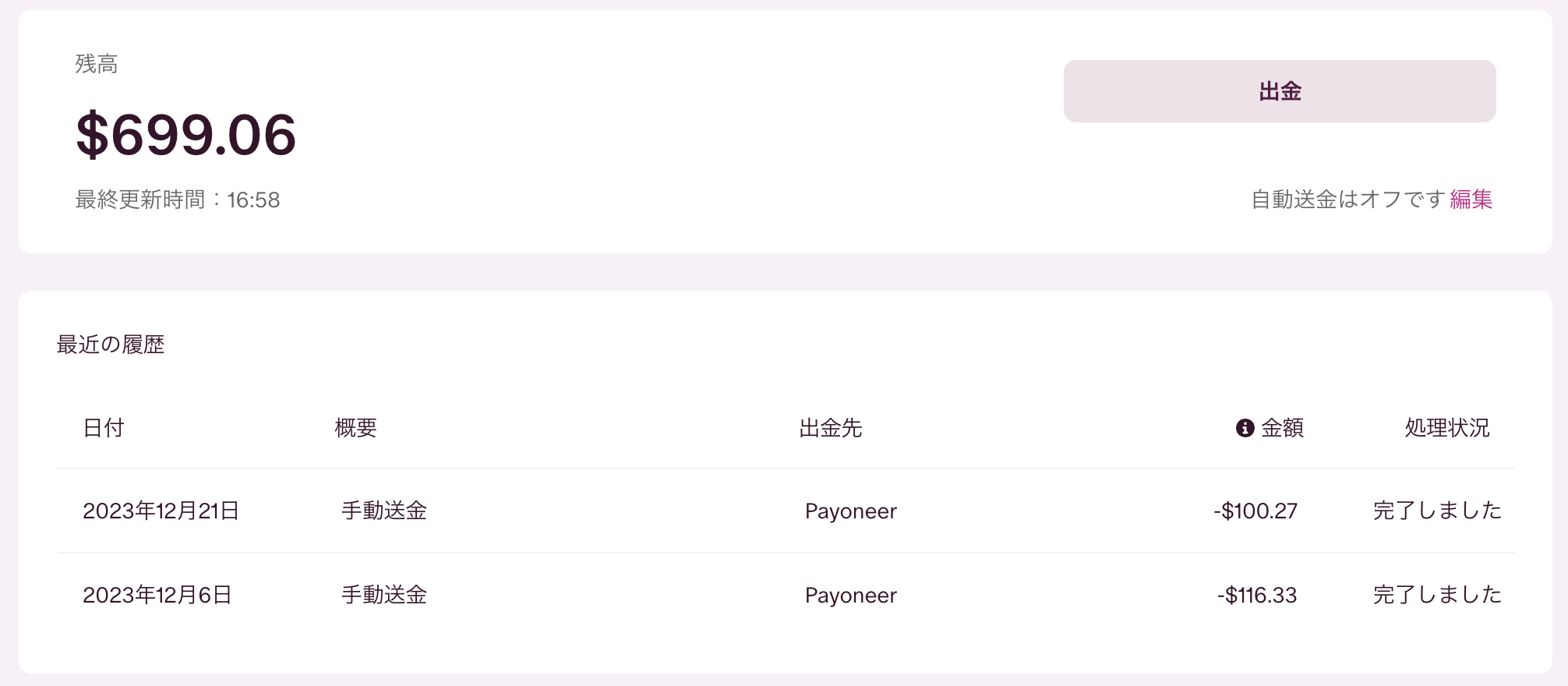Select the -$100.27 amount
Viewport: 1568px width, 686px height.
tap(1255, 511)
